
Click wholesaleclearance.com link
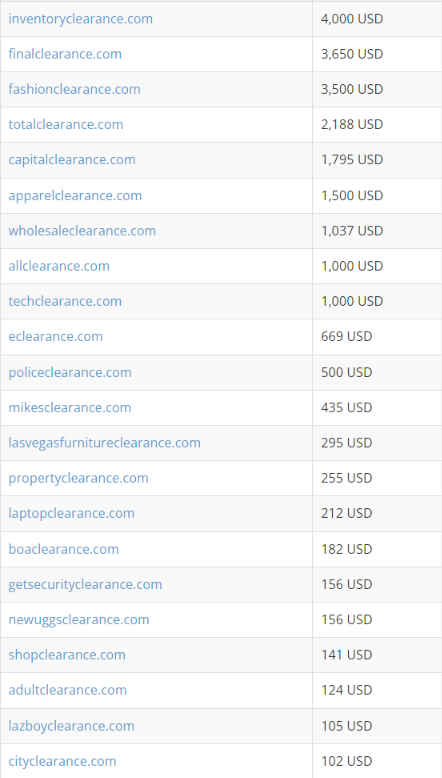[x=82, y=231]
